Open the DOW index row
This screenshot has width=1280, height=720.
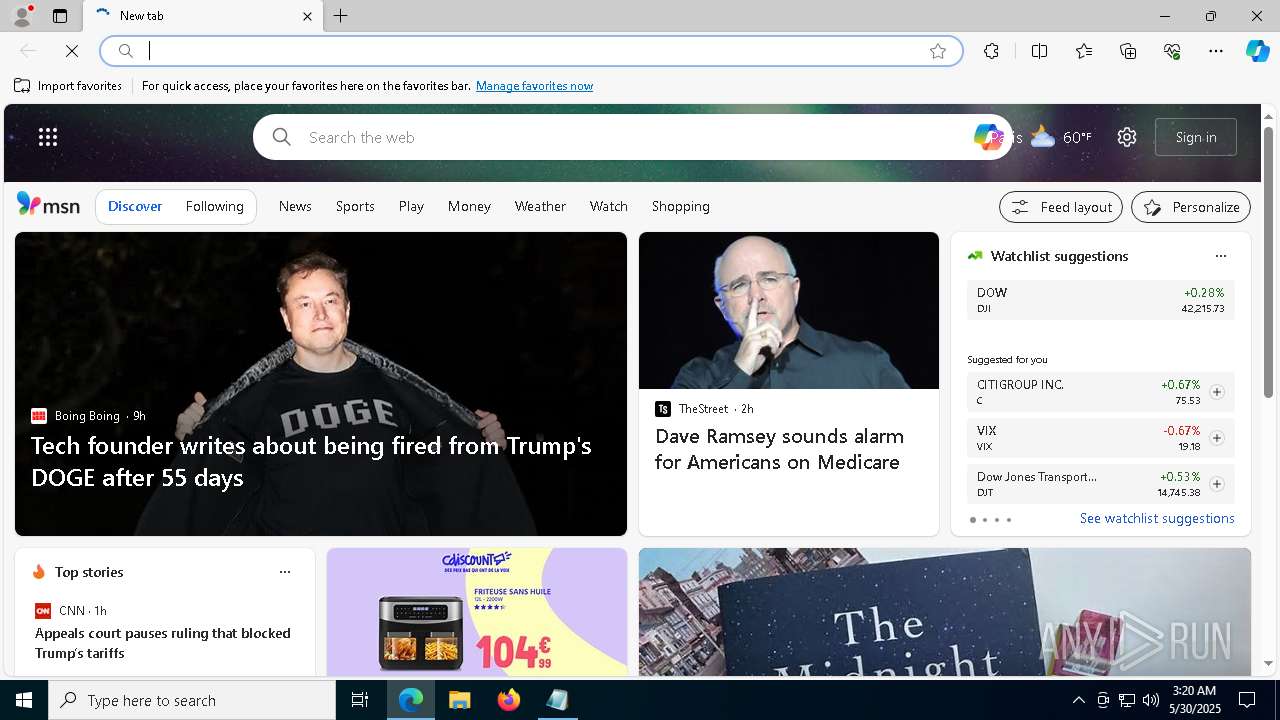1100,300
